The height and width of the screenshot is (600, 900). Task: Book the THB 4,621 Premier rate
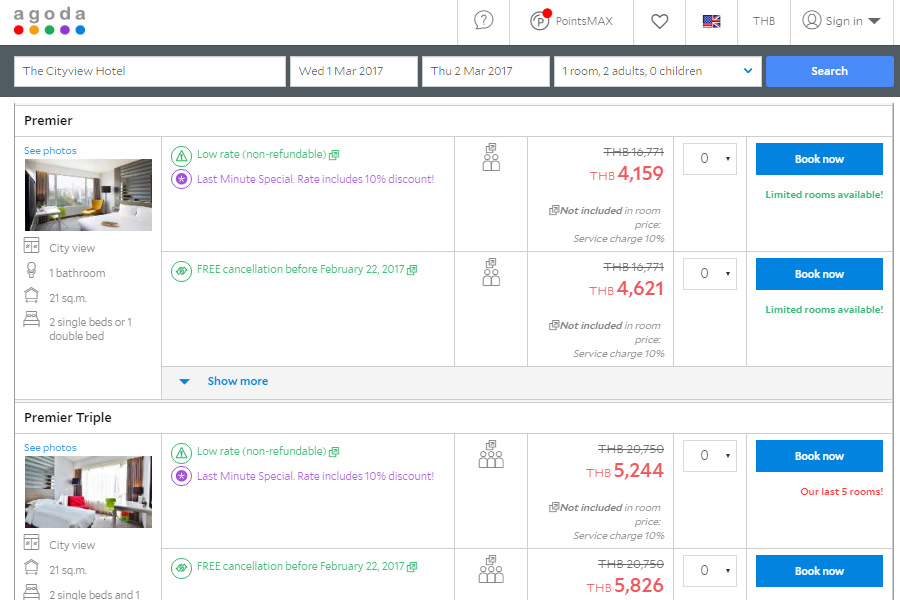pos(818,274)
